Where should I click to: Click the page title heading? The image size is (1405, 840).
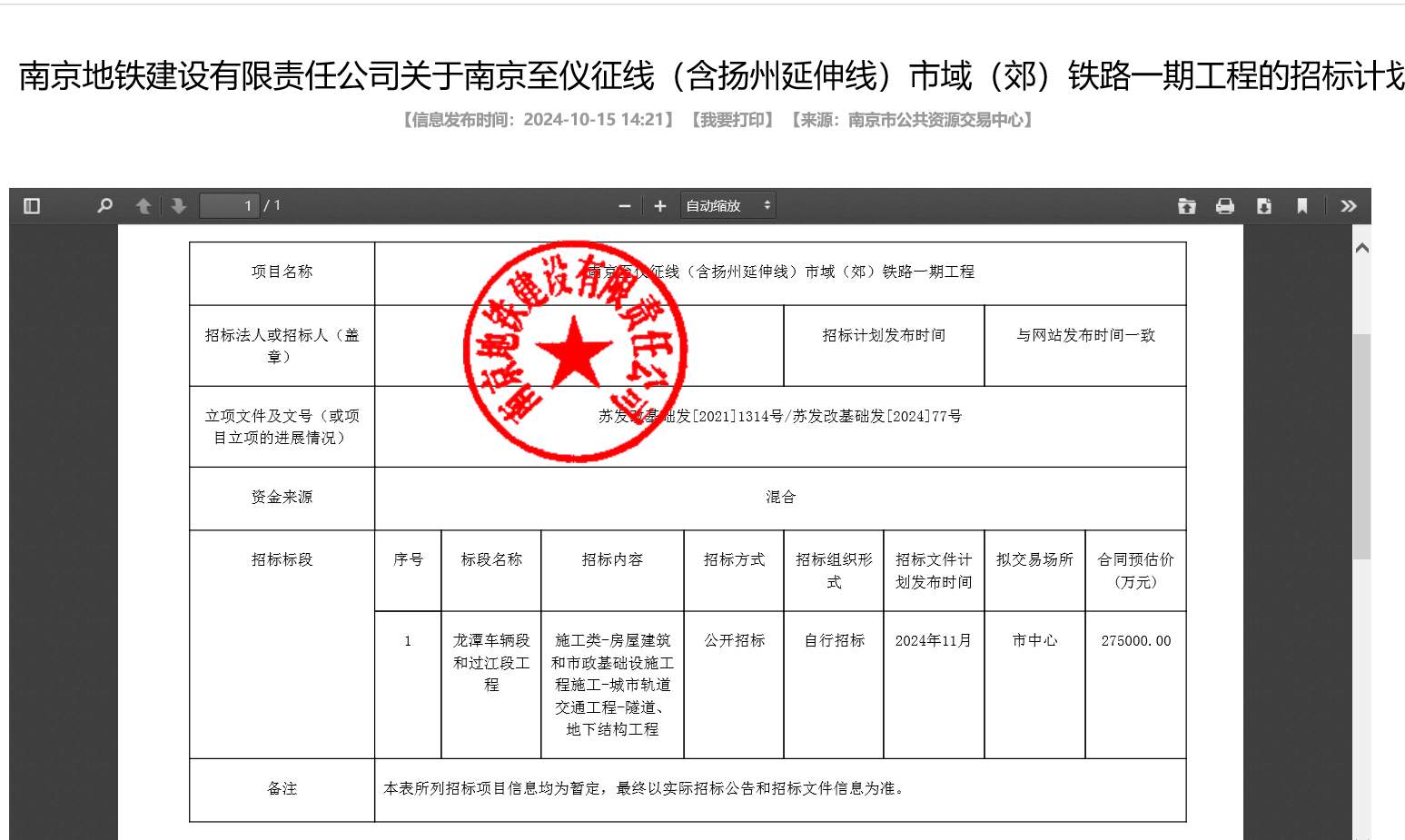coord(712,76)
